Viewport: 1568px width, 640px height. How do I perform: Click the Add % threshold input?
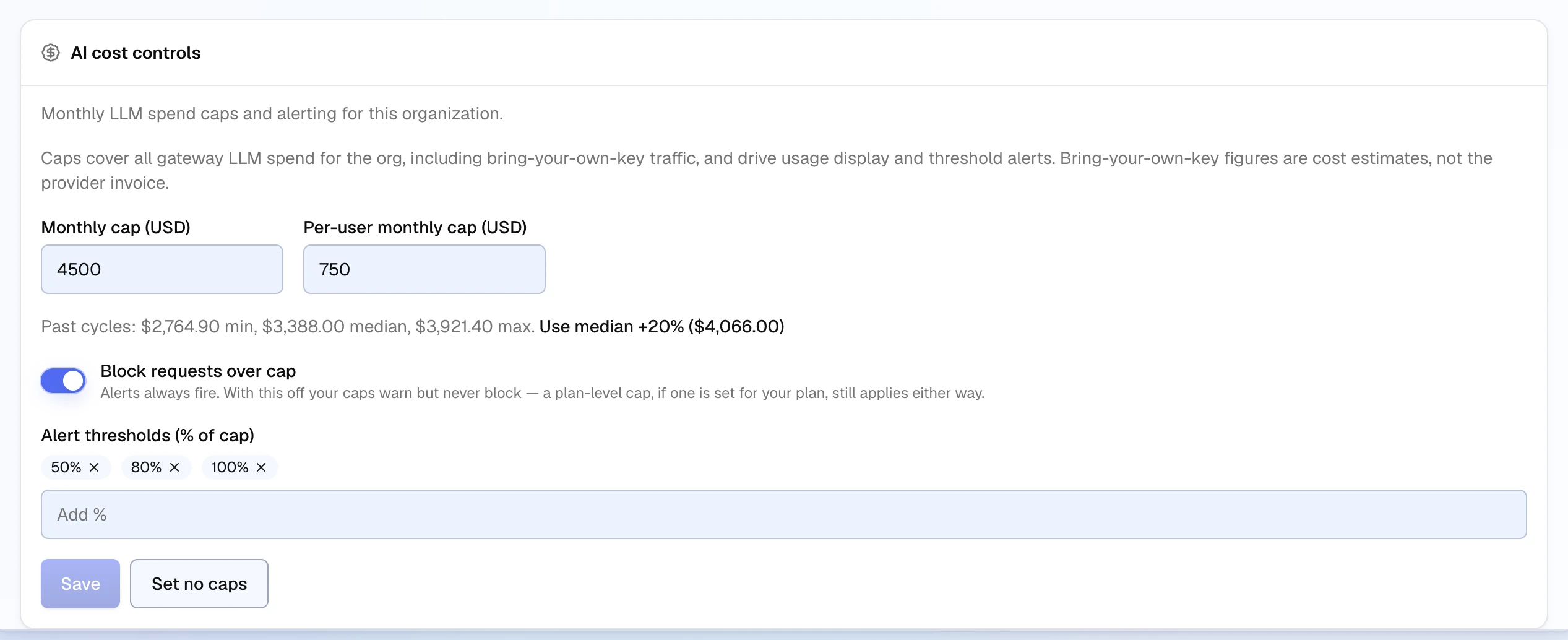(x=784, y=514)
